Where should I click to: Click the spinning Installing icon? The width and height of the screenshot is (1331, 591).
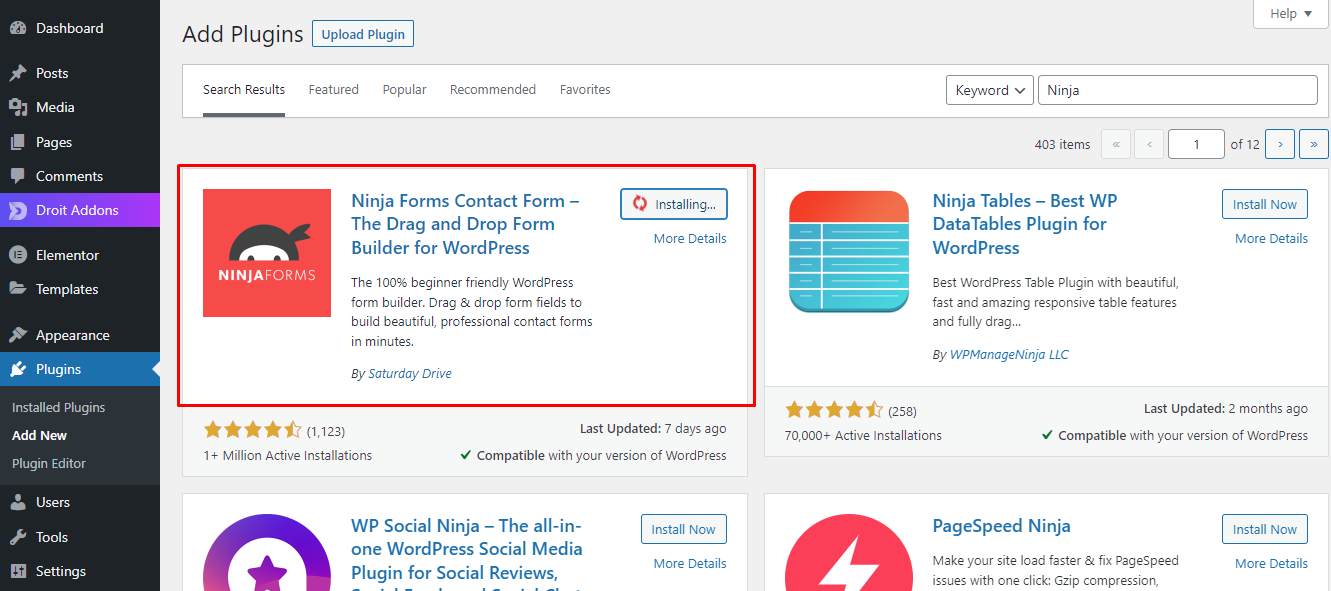(x=641, y=204)
